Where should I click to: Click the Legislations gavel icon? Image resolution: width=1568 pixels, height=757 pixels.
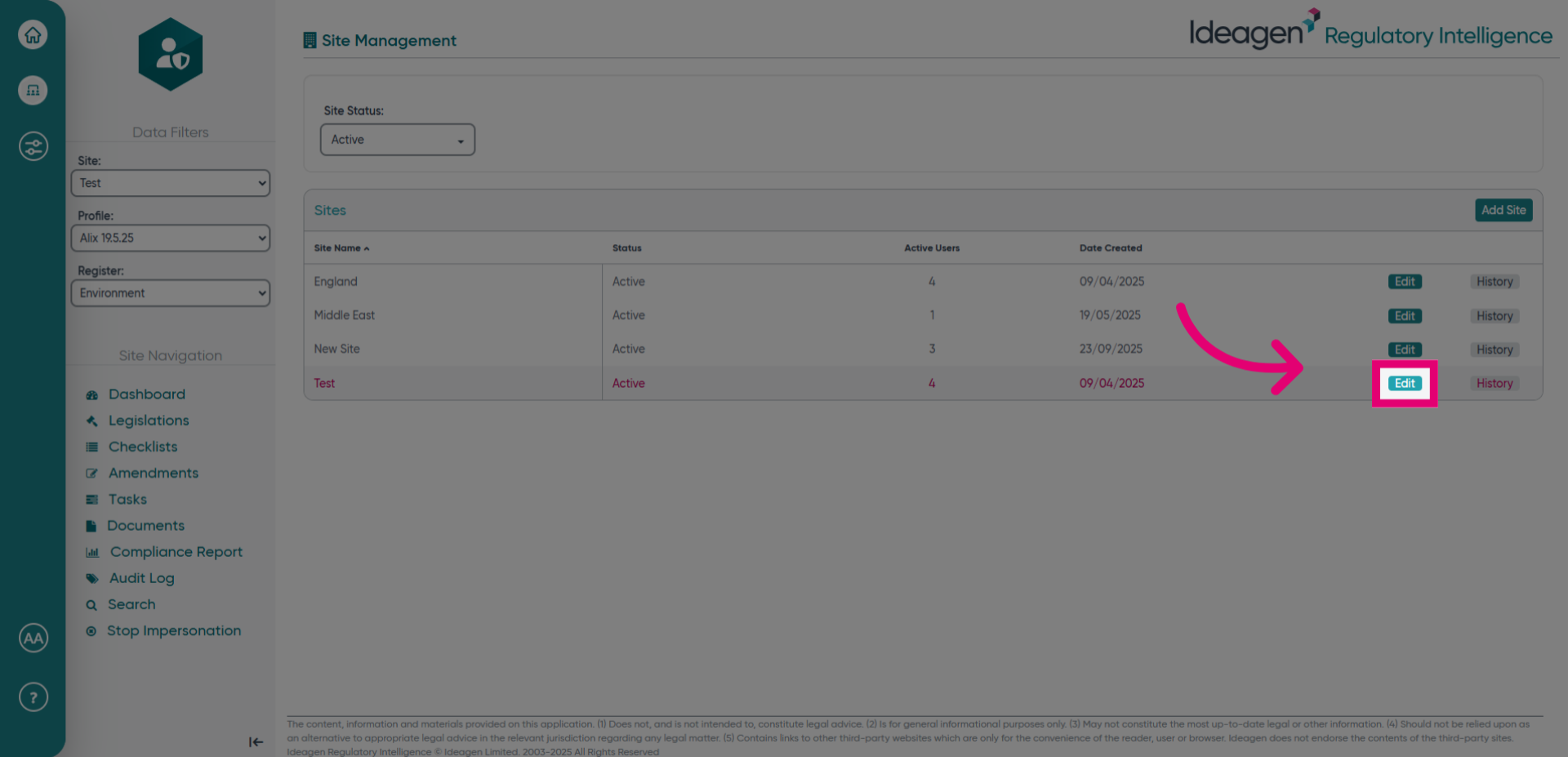pyautogui.click(x=91, y=421)
